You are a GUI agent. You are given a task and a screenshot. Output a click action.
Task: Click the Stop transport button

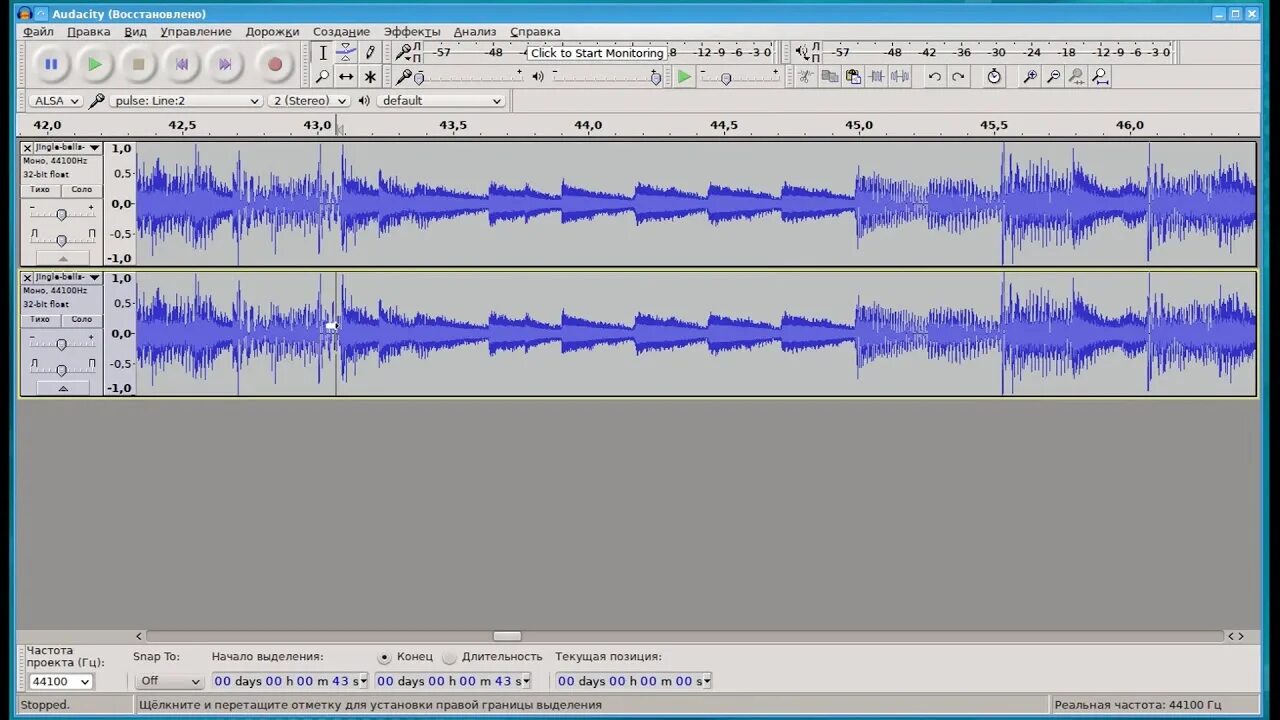click(x=139, y=65)
